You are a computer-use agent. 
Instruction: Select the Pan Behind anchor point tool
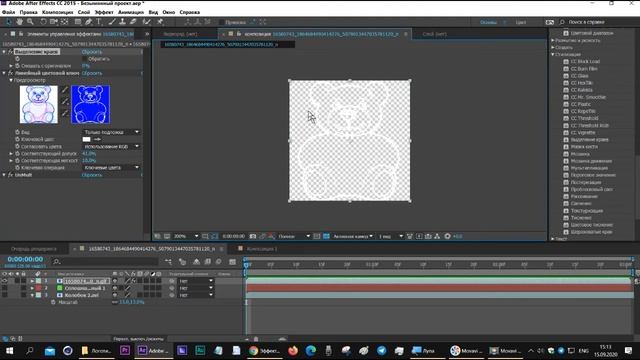pos(64,22)
